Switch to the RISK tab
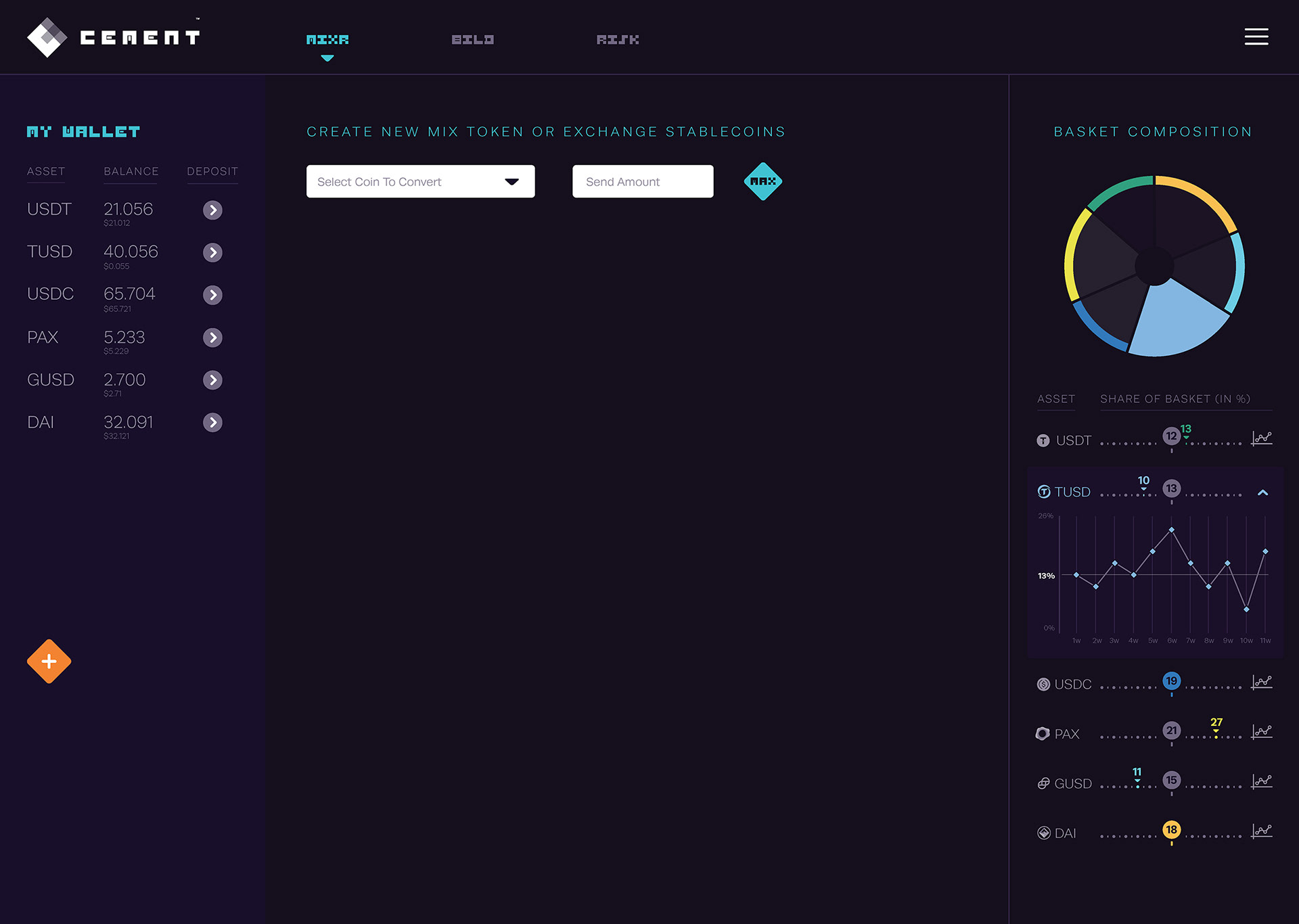Image resolution: width=1299 pixels, height=924 pixels. coord(617,40)
